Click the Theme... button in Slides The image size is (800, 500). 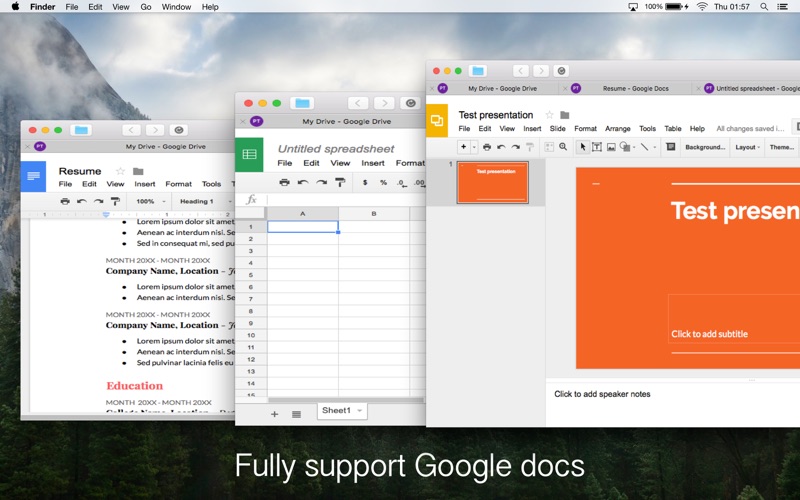pyautogui.click(x=781, y=147)
